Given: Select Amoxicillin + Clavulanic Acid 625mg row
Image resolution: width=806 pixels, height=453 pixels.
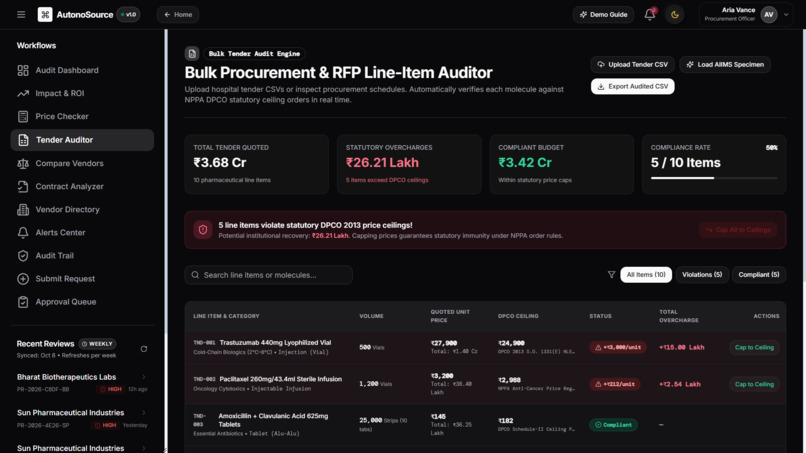Looking at the screenshot, I should (485, 425).
